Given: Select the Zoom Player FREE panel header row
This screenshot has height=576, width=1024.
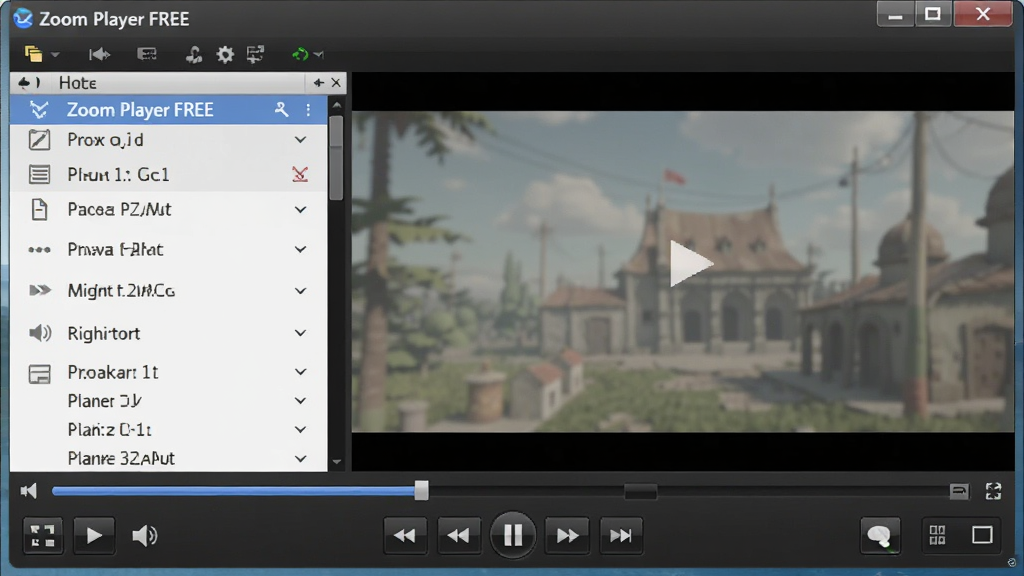Looking at the screenshot, I should pyautogui.click(x=168, y=110).
